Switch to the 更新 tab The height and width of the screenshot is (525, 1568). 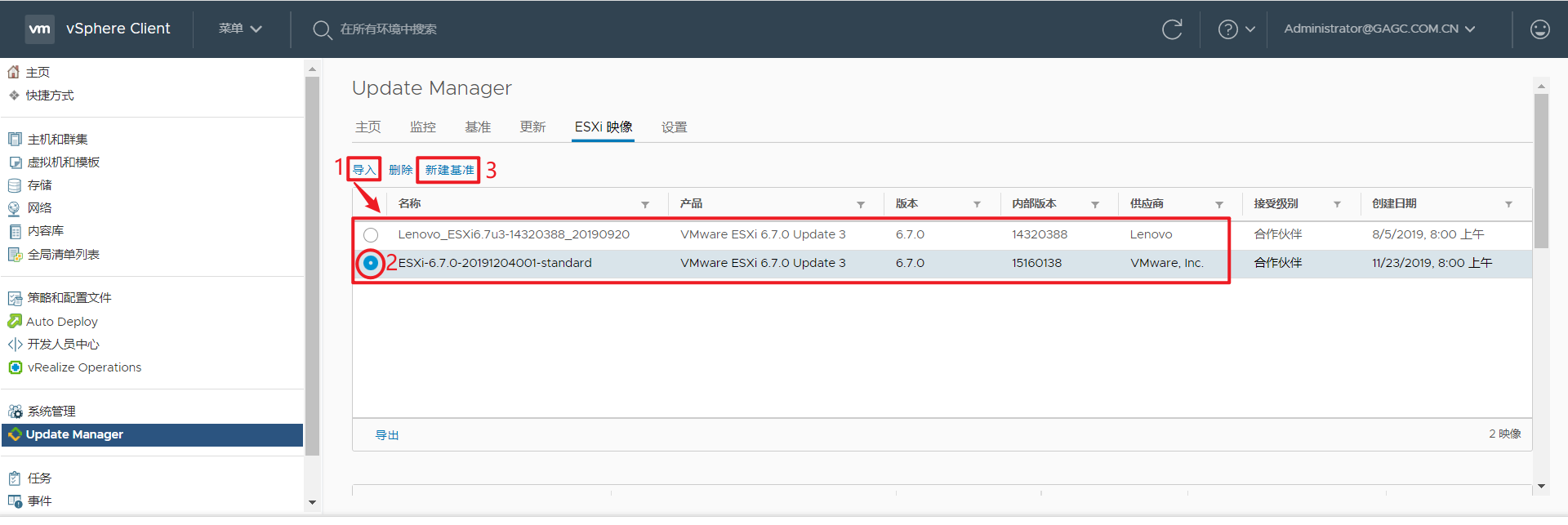[x=532, y=127]
